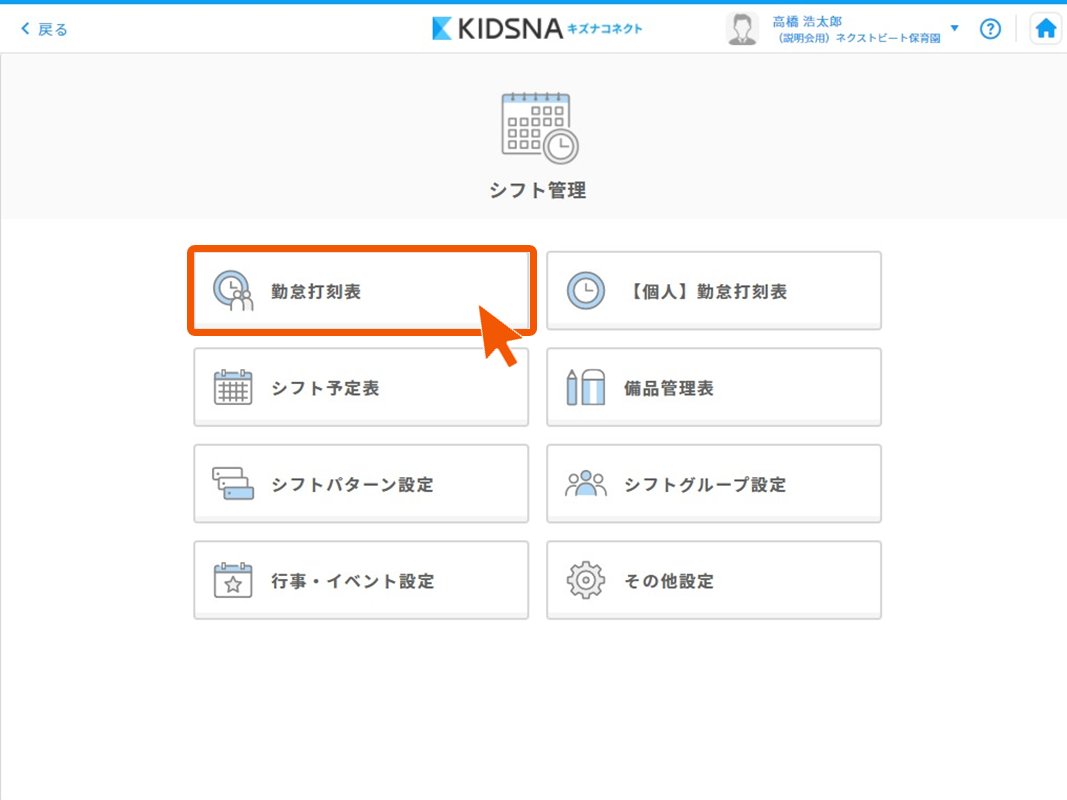Click the gear icon for その他設定

coord(586,581)
